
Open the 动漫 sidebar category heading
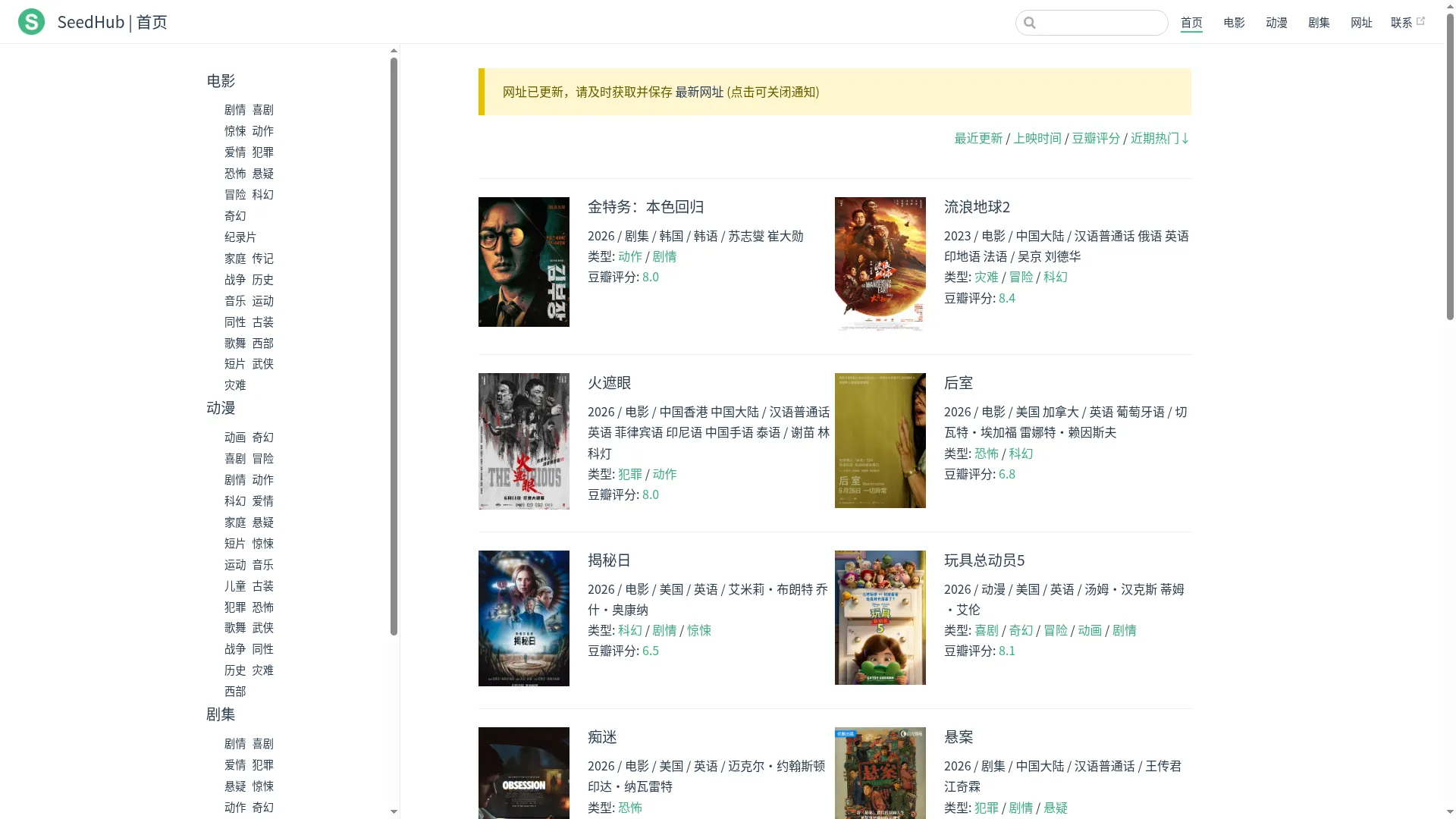(x=221, y=408)
